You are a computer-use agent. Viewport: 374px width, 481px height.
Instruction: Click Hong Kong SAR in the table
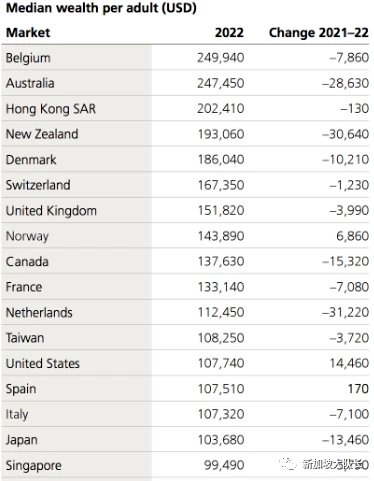[x=51, y=109]
